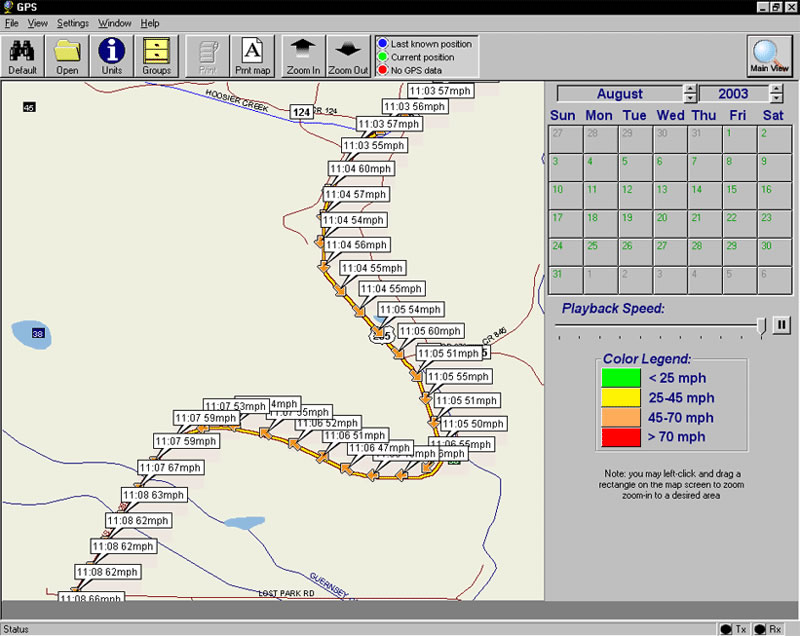Zoom in on the map
Viewport: 800px width, 636px height.
[303, 56]
